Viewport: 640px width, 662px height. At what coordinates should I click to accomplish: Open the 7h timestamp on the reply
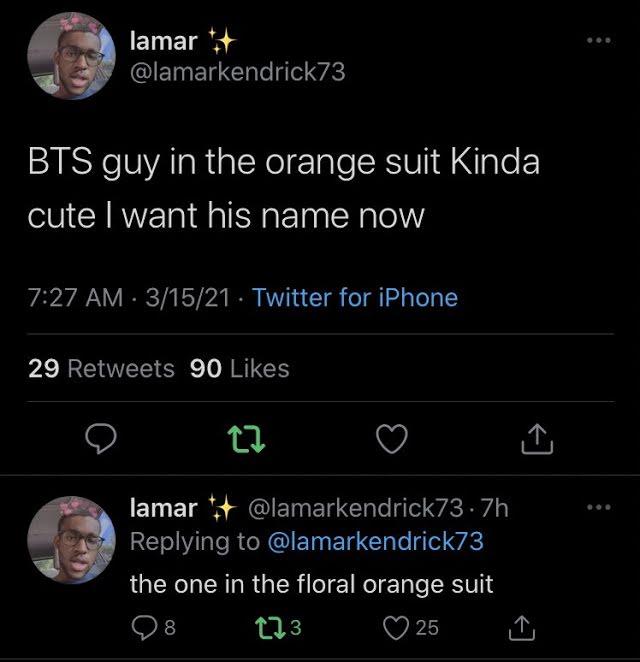coord(494,508)
